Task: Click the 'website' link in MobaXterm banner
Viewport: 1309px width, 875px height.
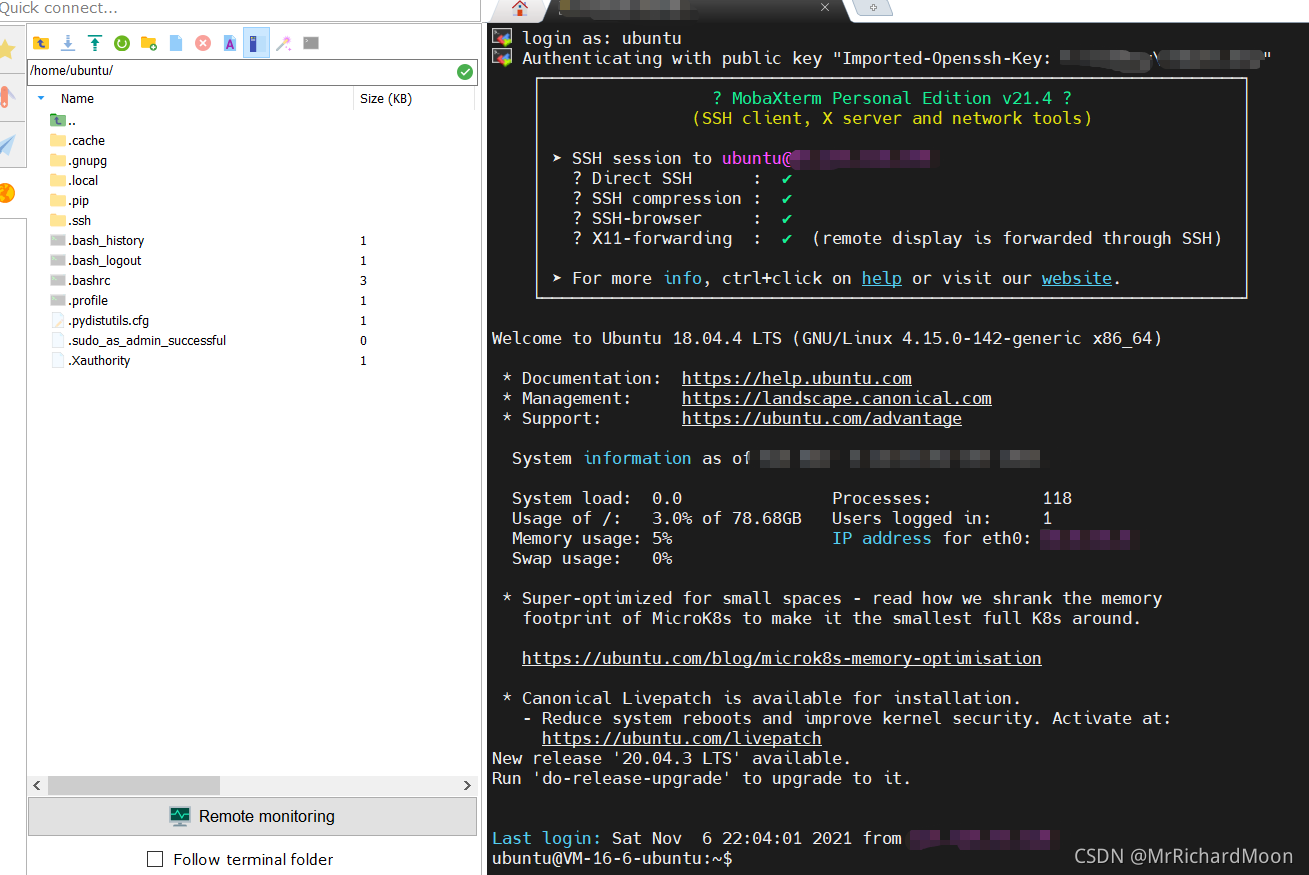Action: click(x=1077, y=278)
